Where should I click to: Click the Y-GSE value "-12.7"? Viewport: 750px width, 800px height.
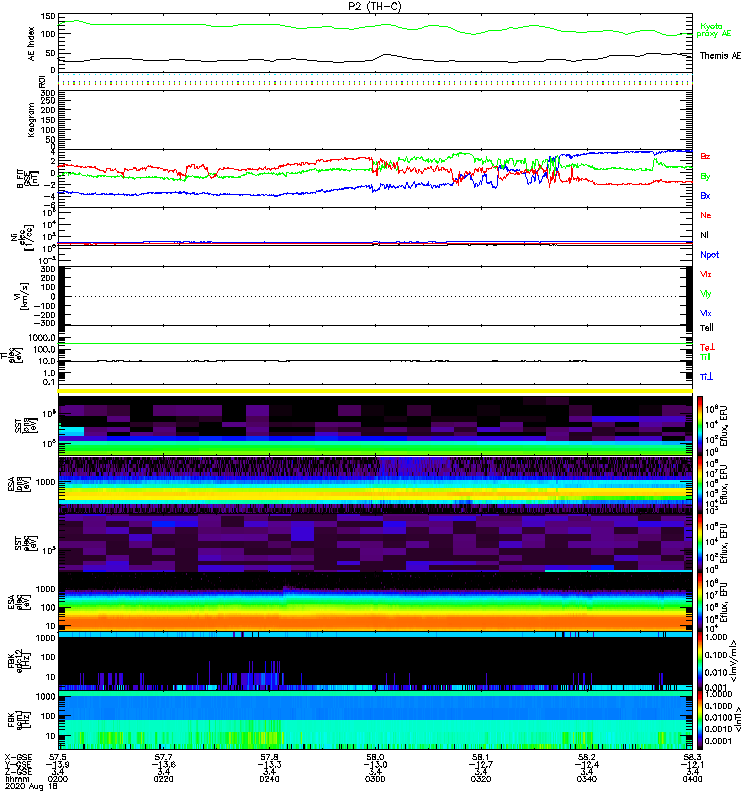481,764
